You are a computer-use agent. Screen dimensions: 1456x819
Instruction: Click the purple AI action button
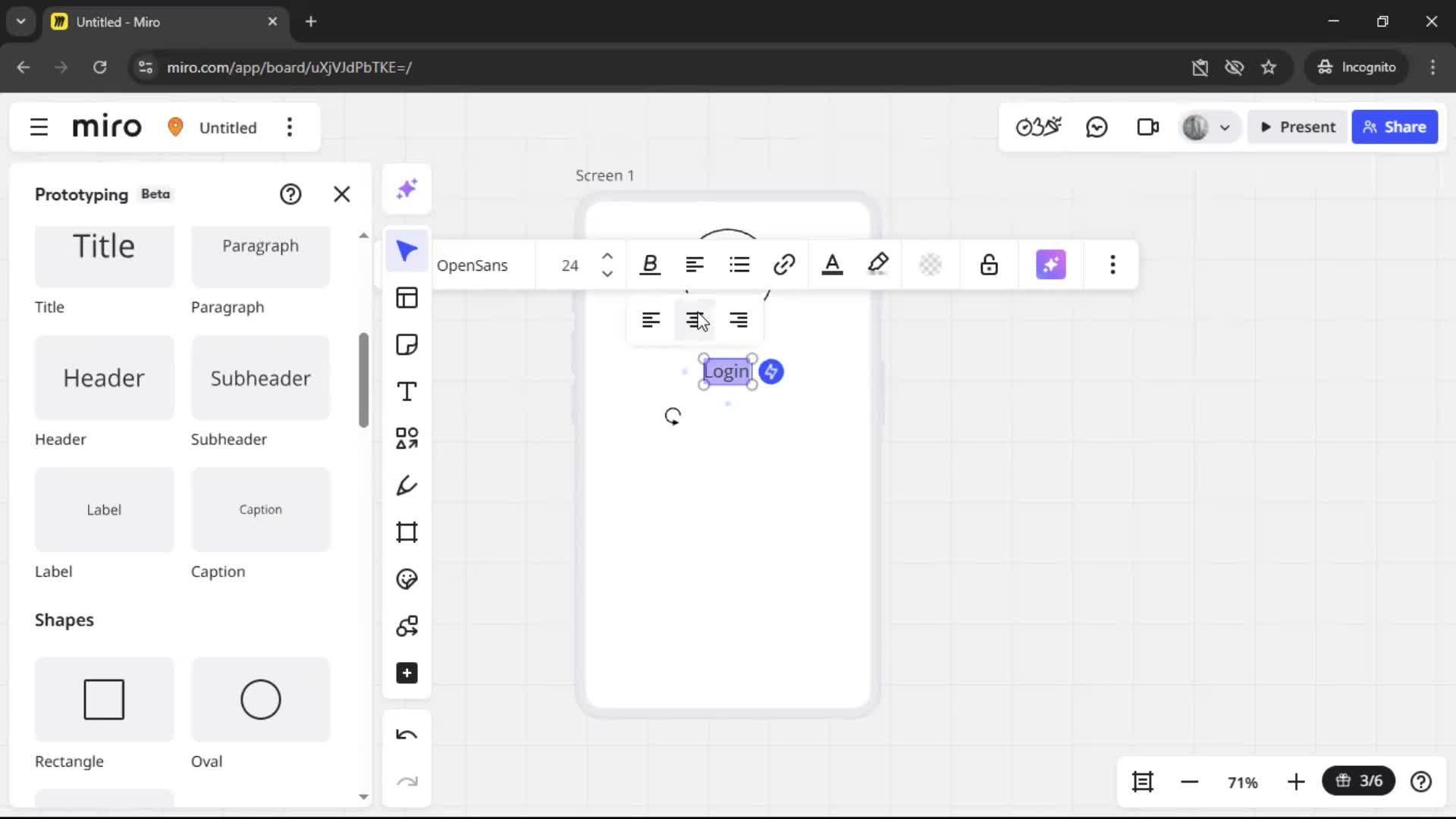(1051, 265)
